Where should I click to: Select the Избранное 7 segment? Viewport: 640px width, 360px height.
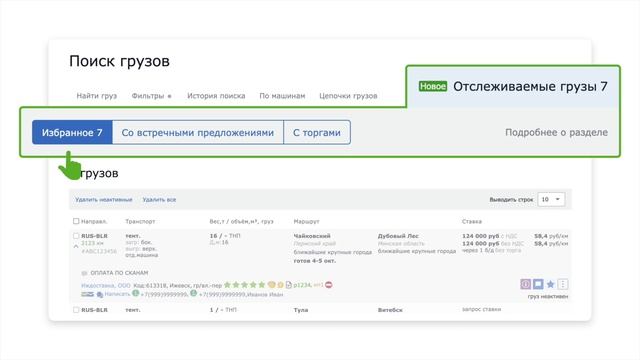72,132
